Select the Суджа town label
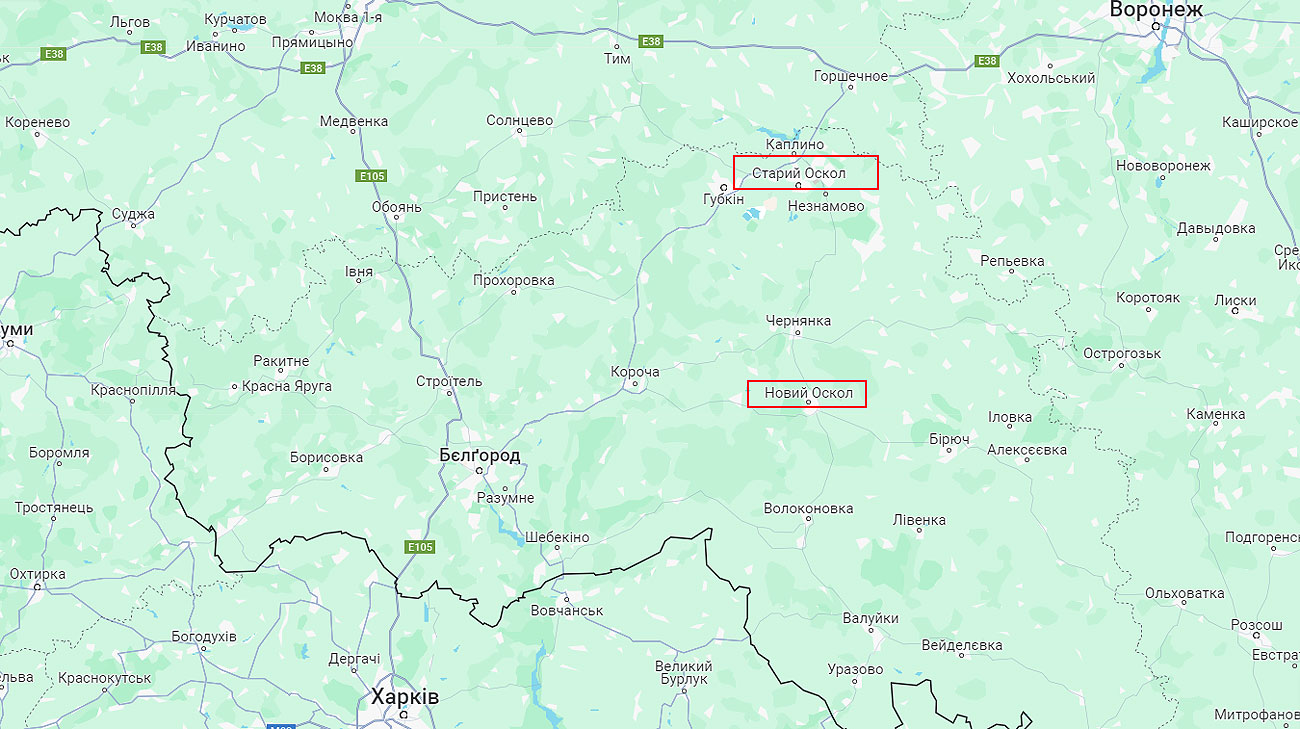Screen dimensions: 1300x729 (133, 213)
